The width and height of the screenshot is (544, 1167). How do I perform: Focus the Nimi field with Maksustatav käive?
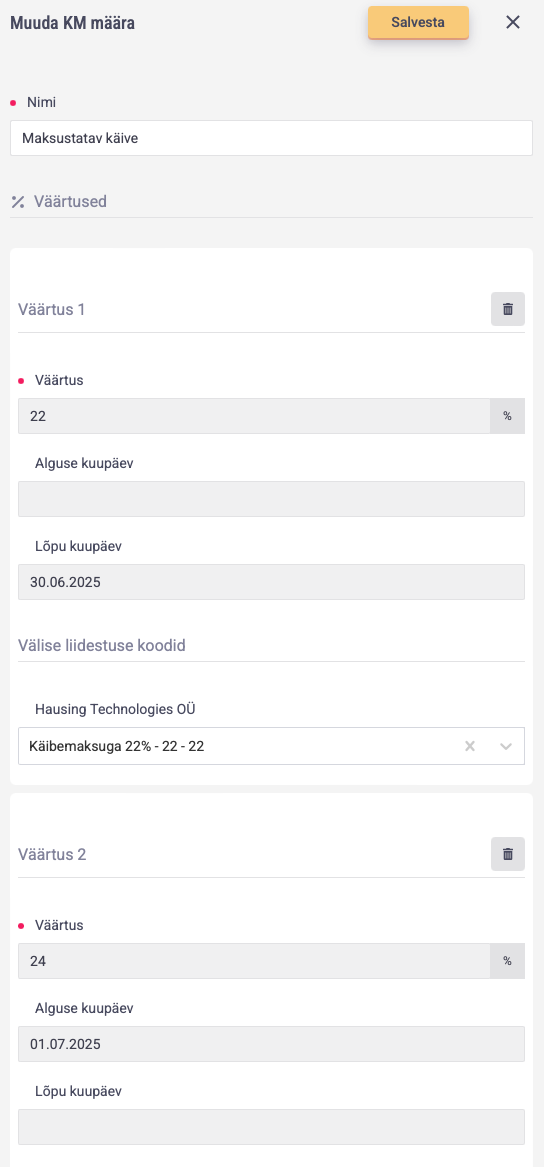pyautogui.click(x=271, y=138)
